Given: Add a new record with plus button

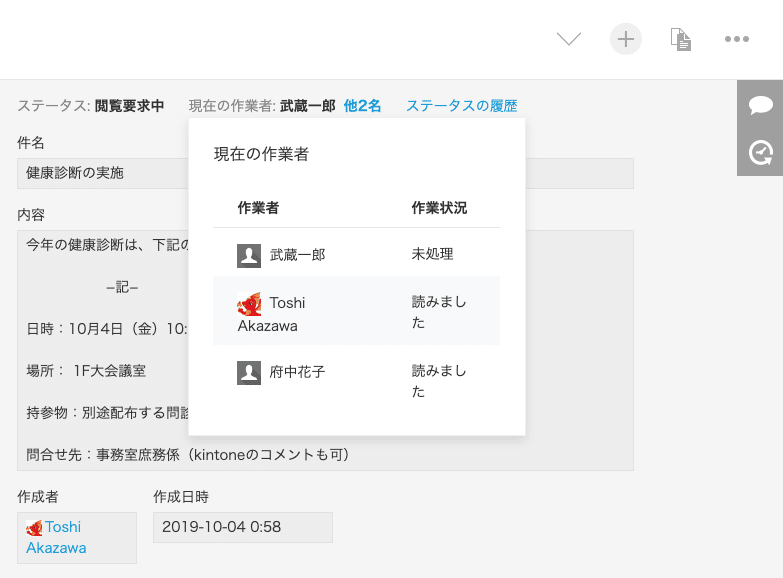Looking at the screenshot, I should [626, 39].
